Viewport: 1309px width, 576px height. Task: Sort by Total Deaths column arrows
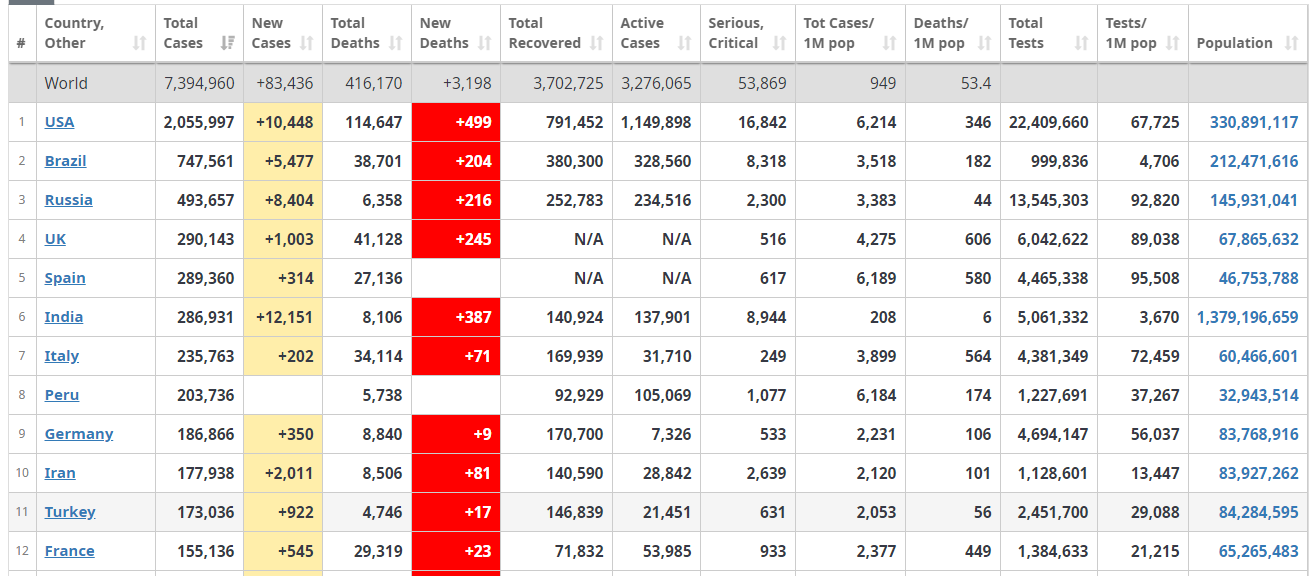pyautogui.click(x=396, y=43)
